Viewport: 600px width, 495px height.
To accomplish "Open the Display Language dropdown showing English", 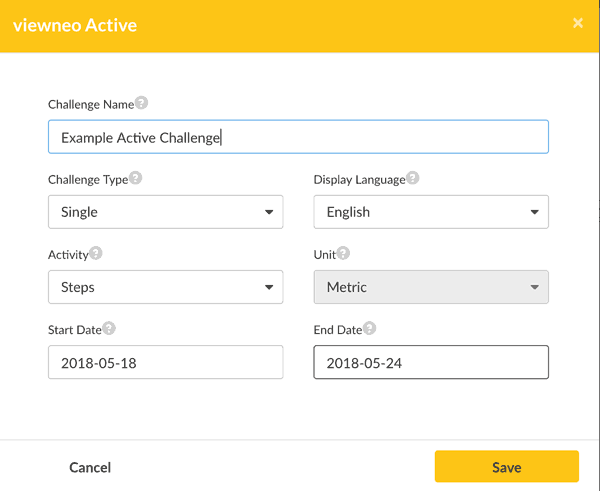I will click(431, 212).
